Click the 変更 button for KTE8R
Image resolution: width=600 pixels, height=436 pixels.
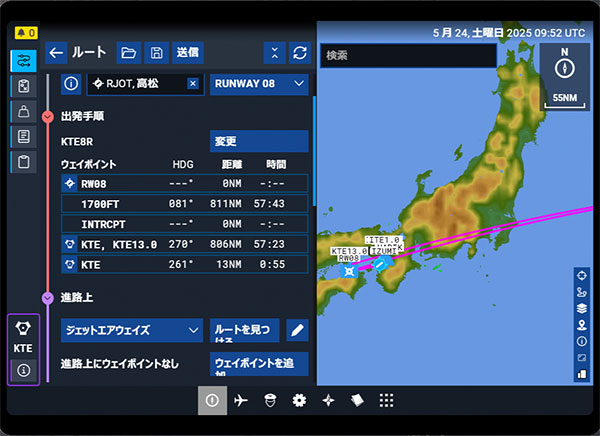tap(259, 141)
